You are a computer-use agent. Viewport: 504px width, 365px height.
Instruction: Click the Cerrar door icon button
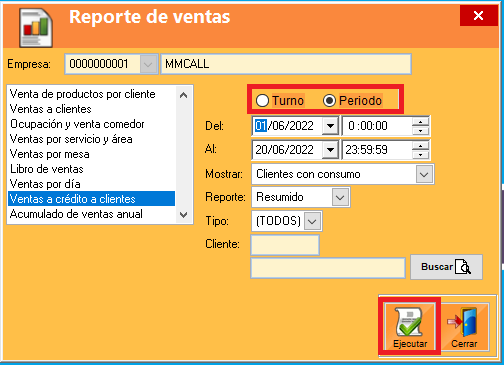pyautogui.click(x=464, y=327)
